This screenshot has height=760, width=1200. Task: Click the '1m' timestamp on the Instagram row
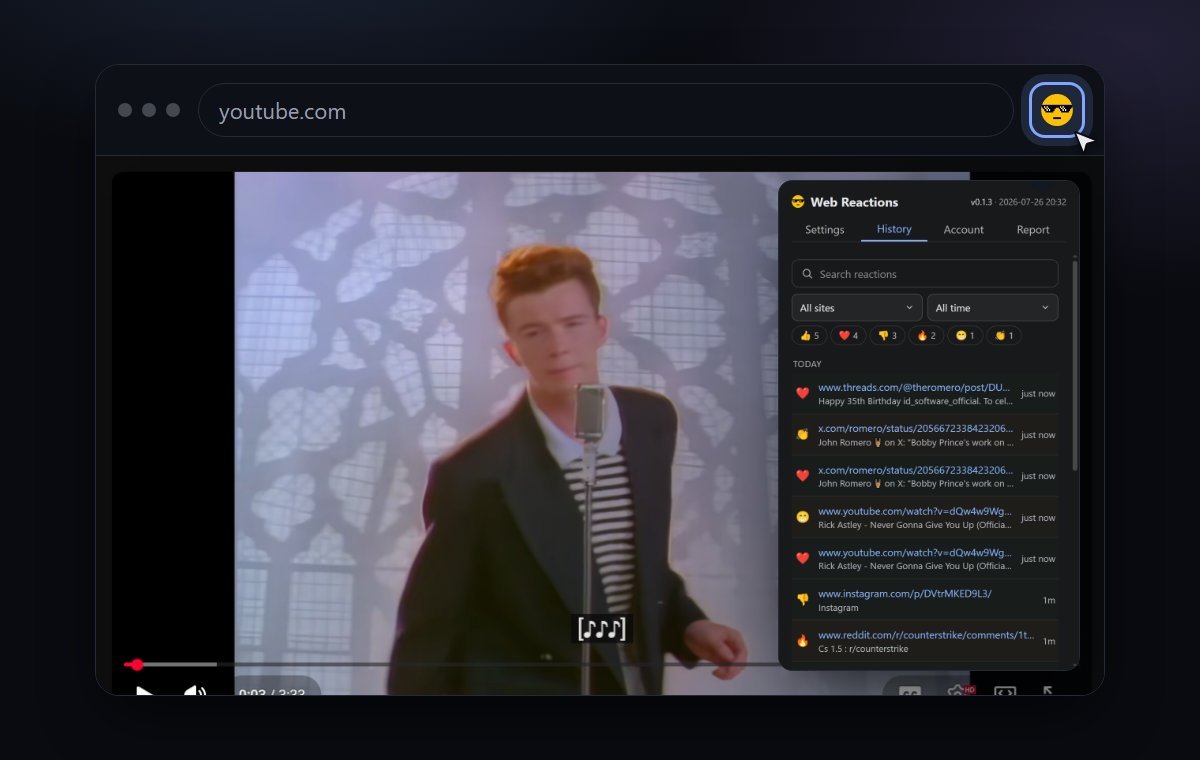1049,600
